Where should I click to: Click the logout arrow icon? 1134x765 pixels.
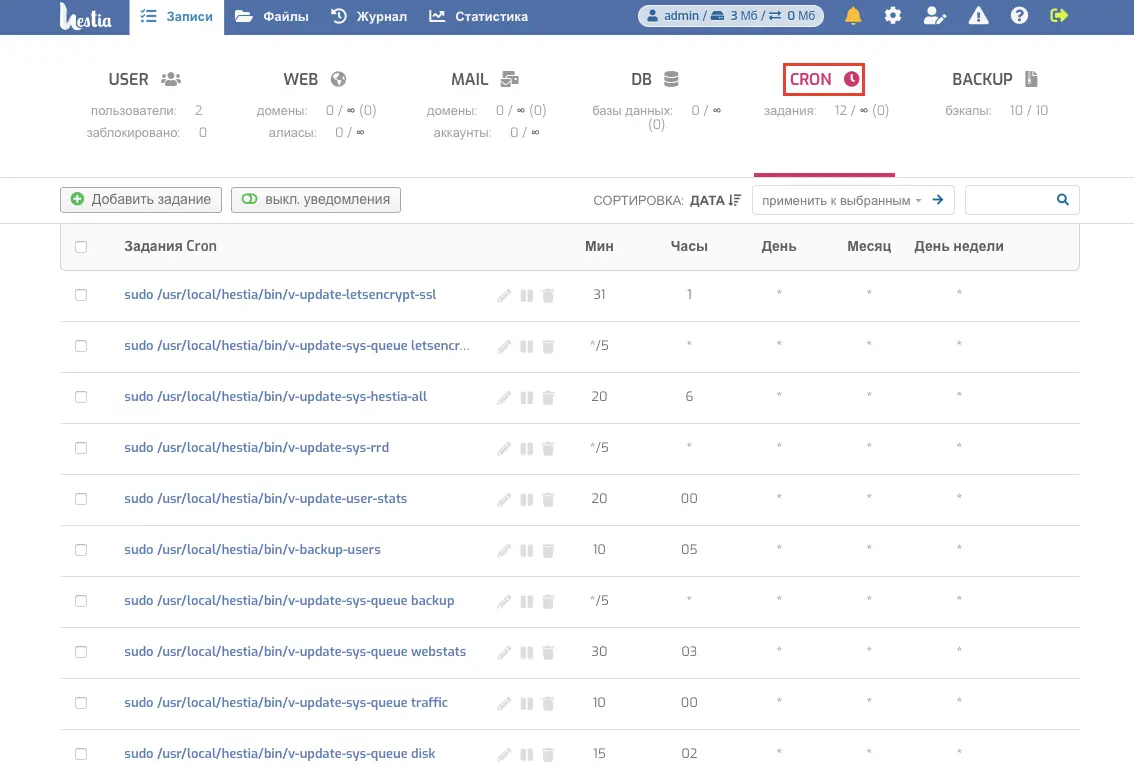1059,16
